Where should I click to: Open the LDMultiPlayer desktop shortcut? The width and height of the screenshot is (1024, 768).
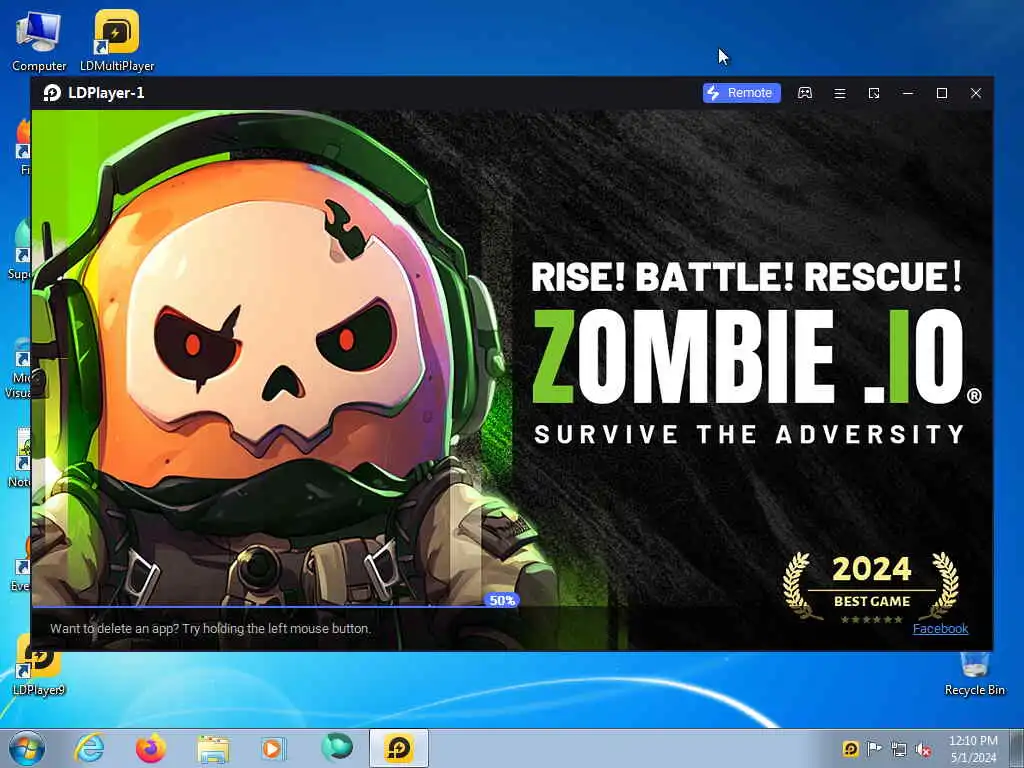(117, 40)
